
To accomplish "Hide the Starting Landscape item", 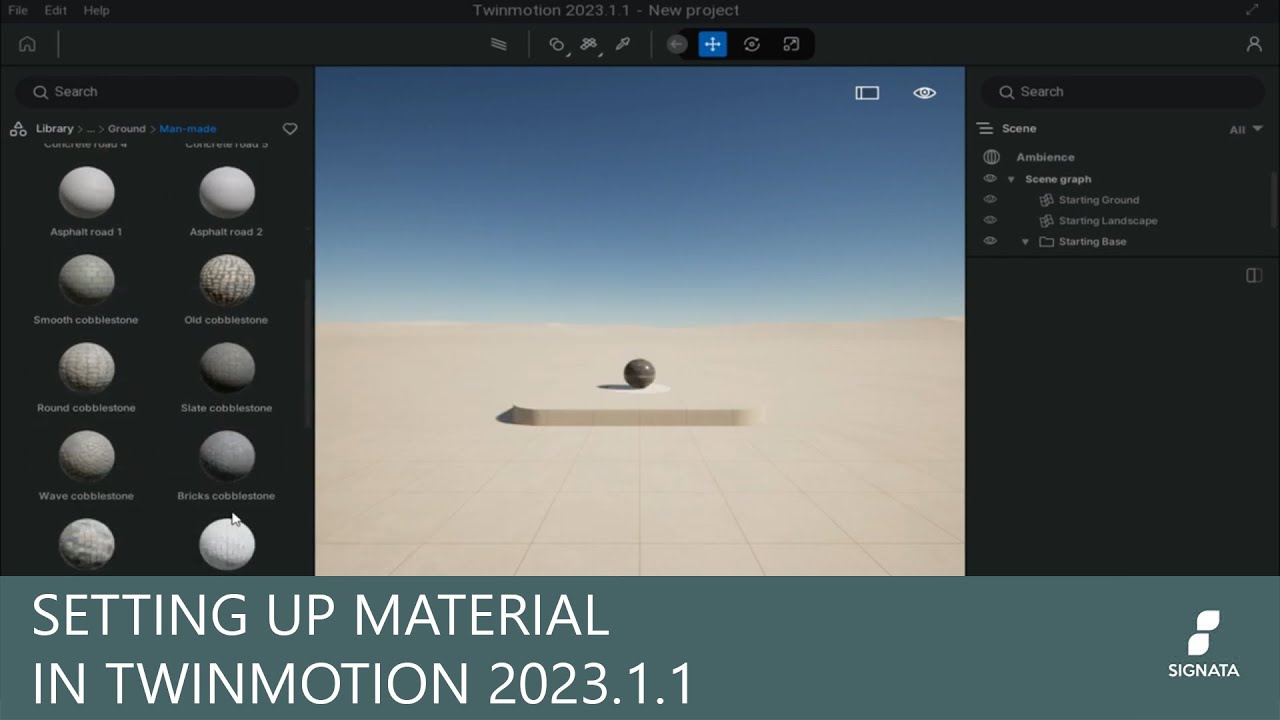I will tap(990, 220).
